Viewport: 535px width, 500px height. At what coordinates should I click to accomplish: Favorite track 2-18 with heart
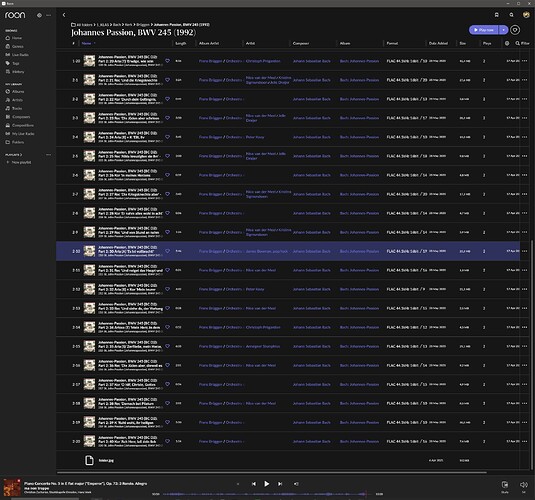pos(168,403)
